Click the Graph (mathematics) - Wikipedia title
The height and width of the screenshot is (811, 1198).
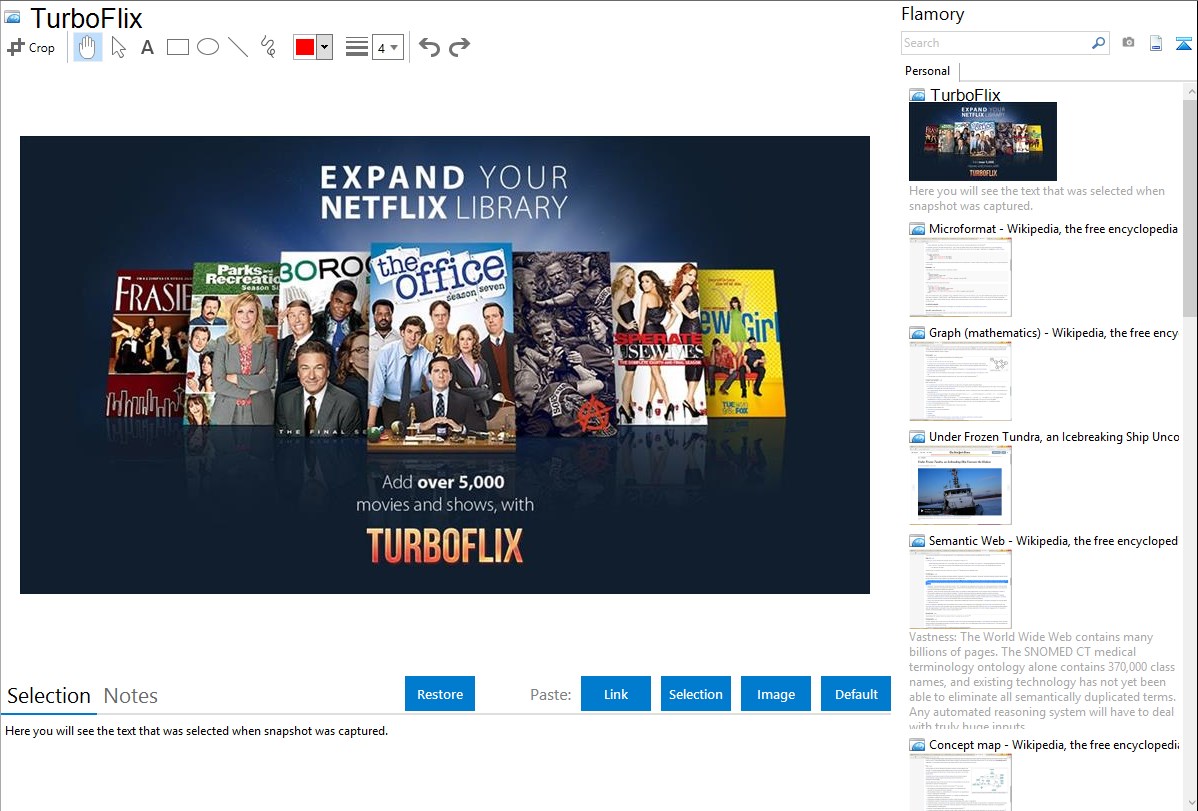coord(1053,333)
